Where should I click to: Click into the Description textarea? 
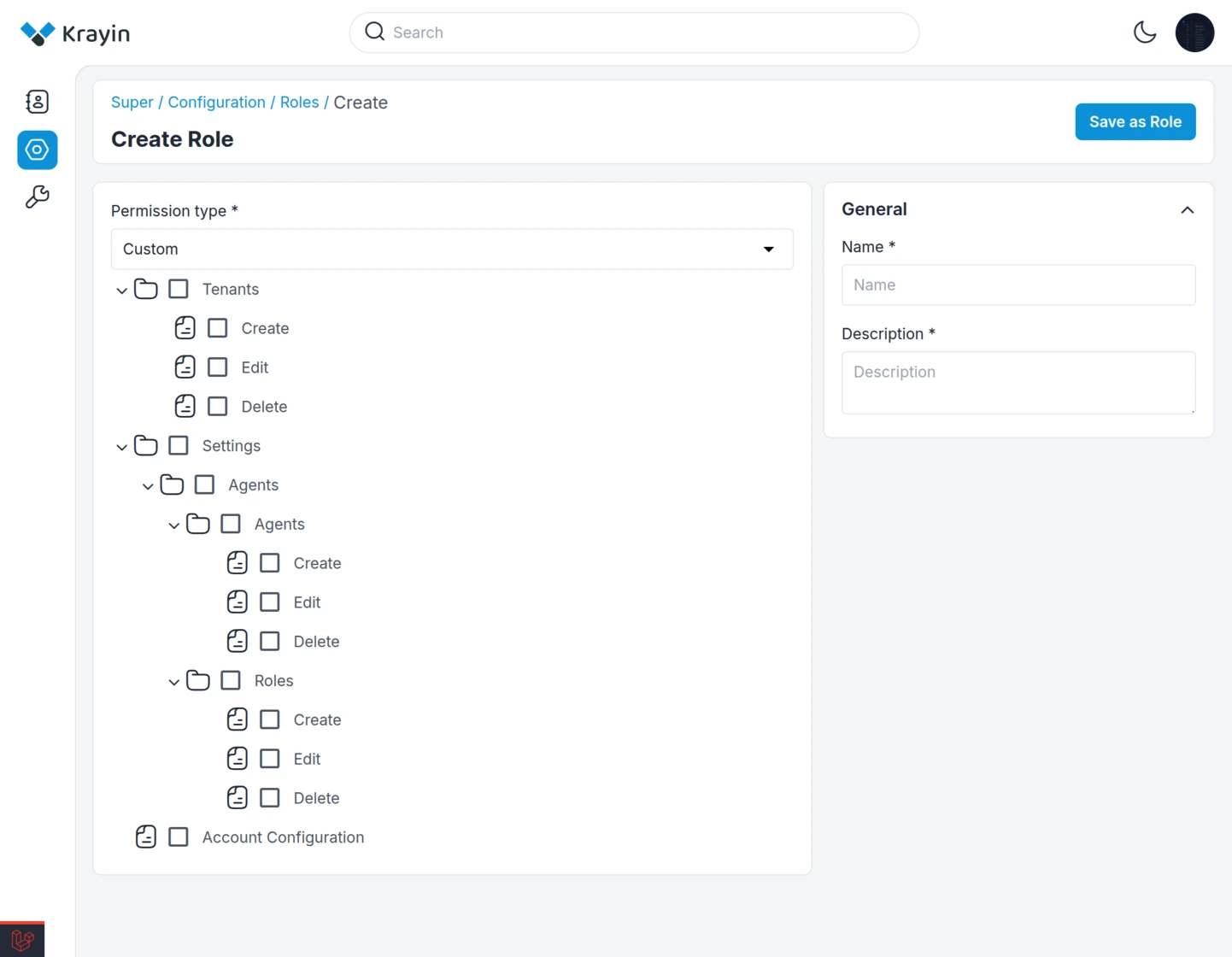point(1018,382)
